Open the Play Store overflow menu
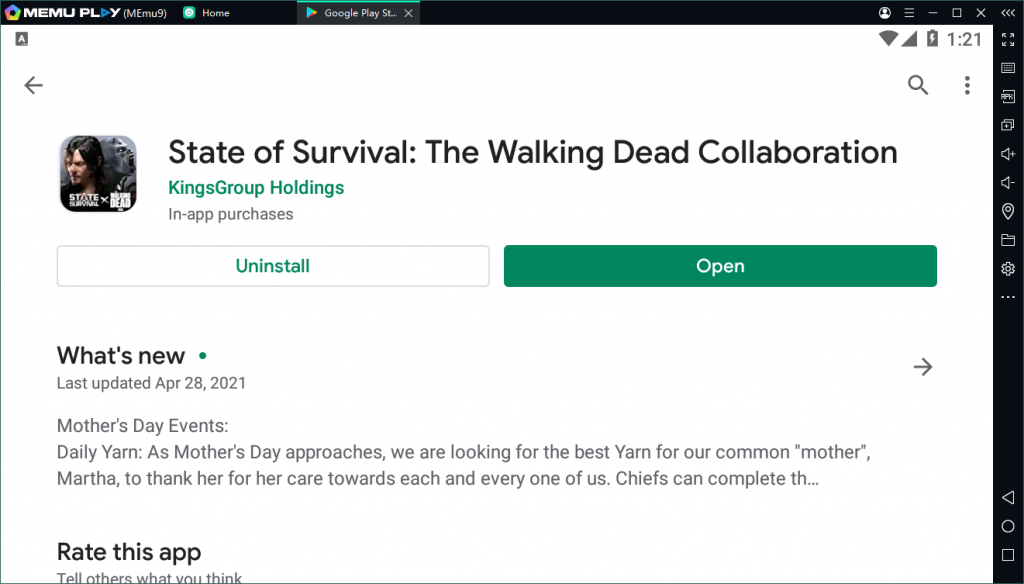Viewport: 1024px width, 584px height. (967, 85)
